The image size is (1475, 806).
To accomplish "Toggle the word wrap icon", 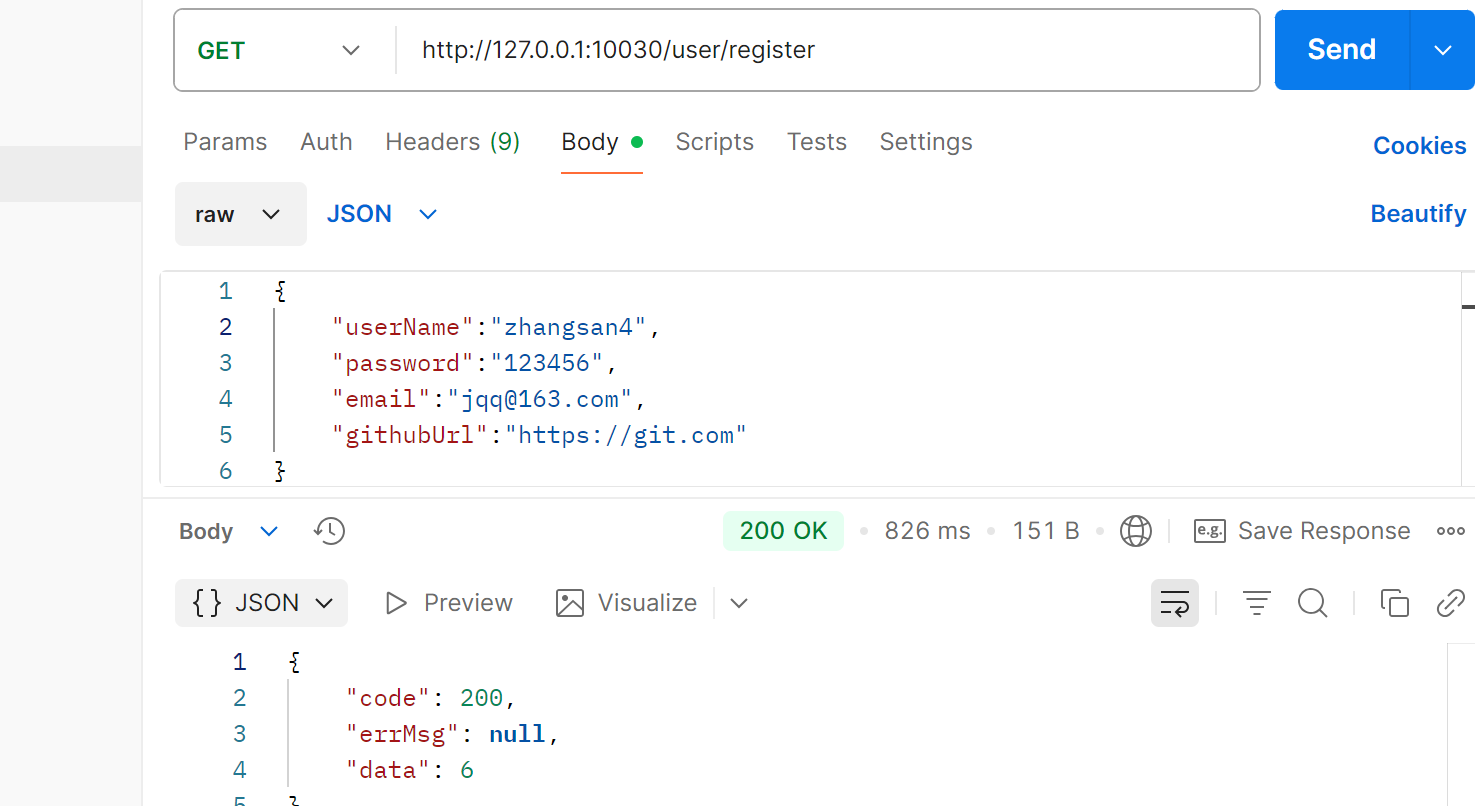I will tap(1175, 603).
